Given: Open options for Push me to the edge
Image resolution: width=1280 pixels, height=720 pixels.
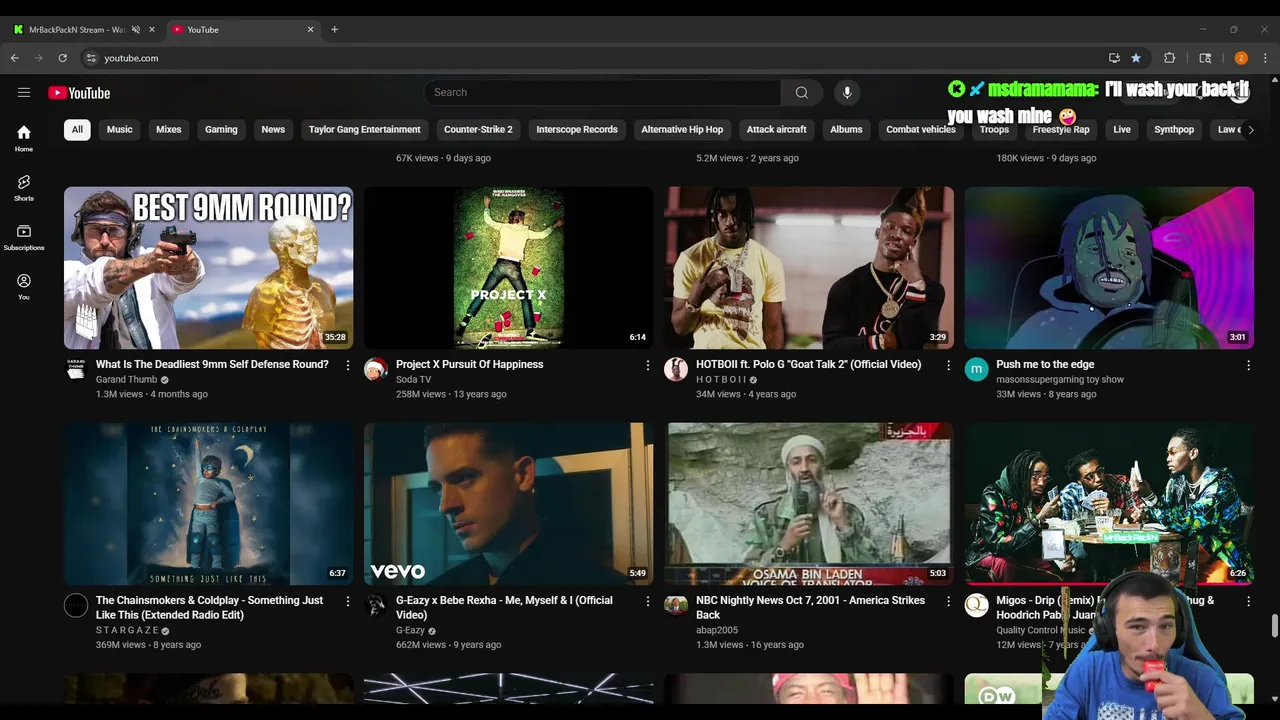Looking at the screenshot, I should (x=1248, y=366).
